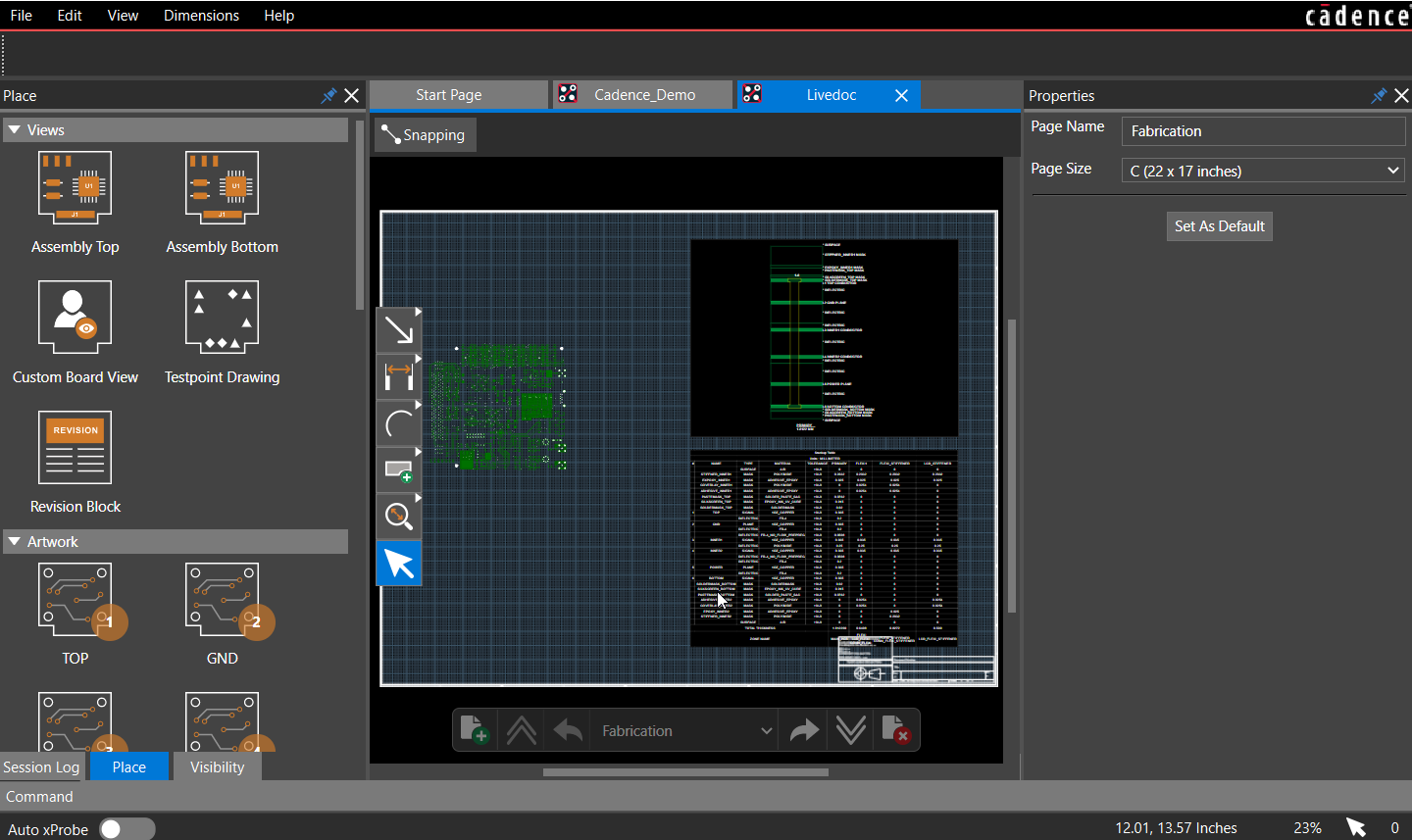This screenshot has width=1412, height=840.
Task: Open the Page Size dropdown
Action: pyautogui.click(x=1263, y=171)
